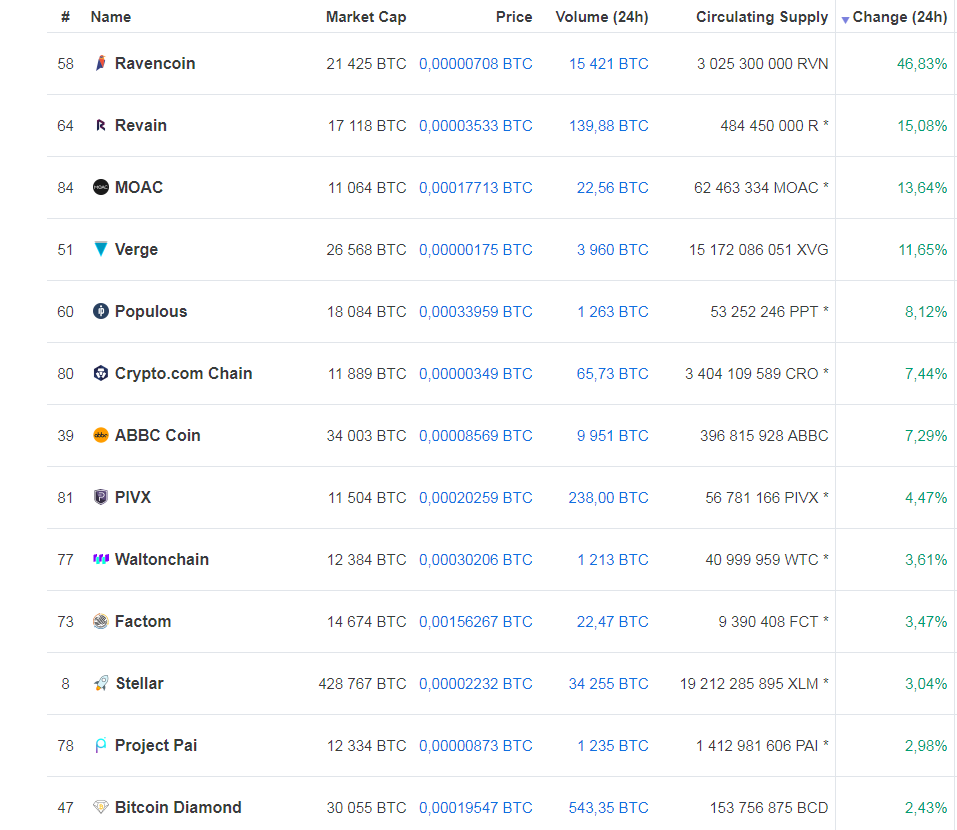
Task: Select Factom supply 9 390 408 FCT
Action: pyautogui.click(x=768, y=622)
